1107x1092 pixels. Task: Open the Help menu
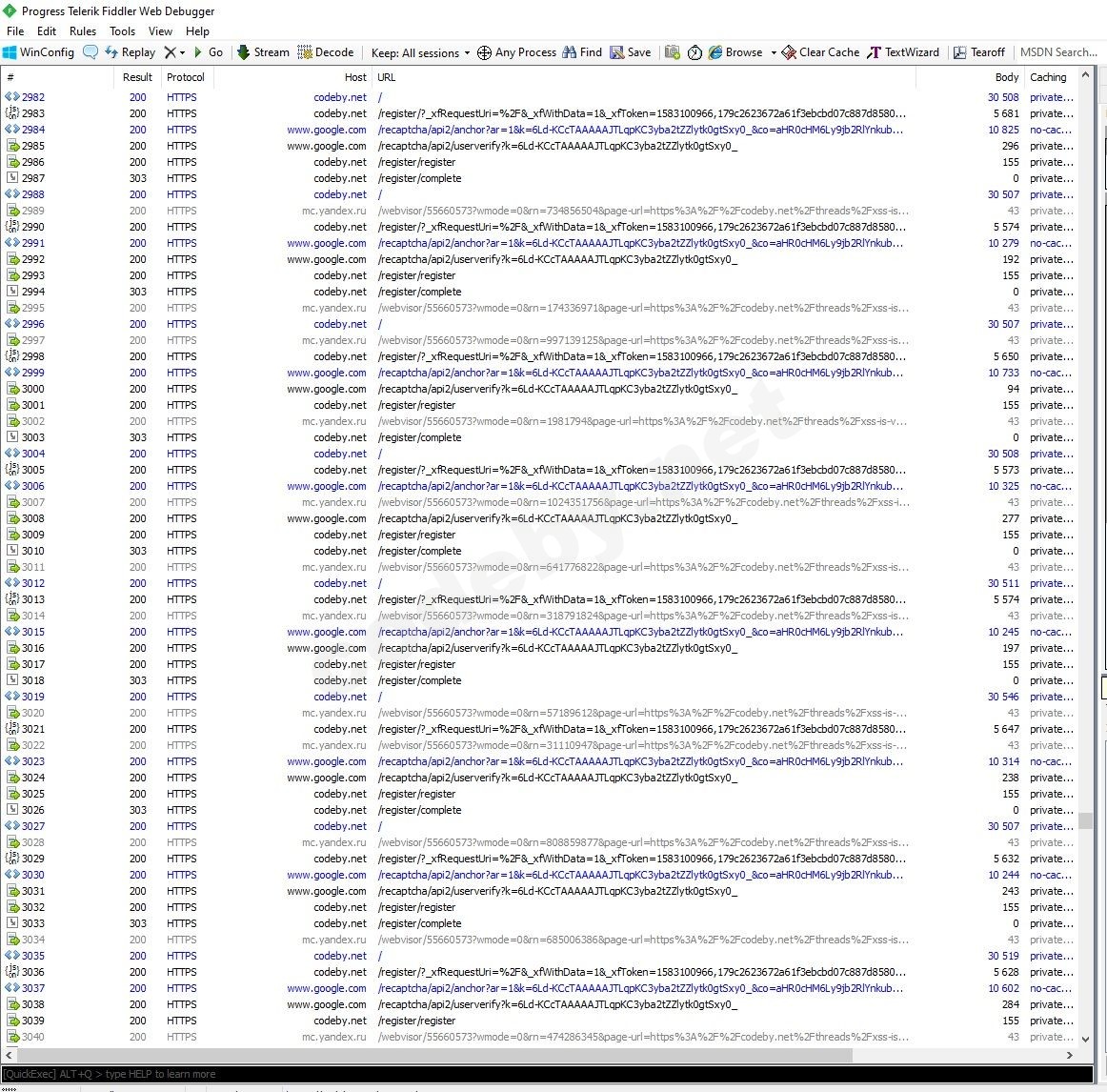[x=198, y=31]
